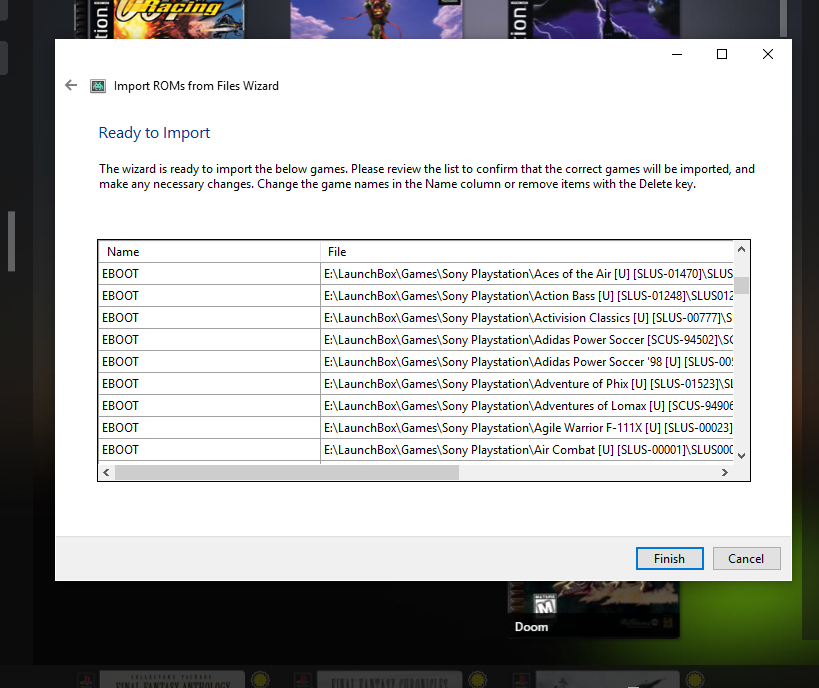Select the Agile Warrior F-111X file path
This screenshot has width=819, height=688.
point(526,427)
